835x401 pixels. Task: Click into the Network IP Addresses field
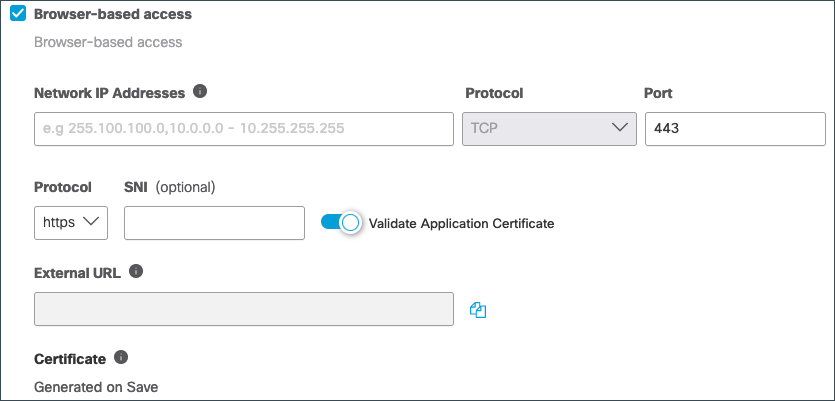click(x=244, y=129)
